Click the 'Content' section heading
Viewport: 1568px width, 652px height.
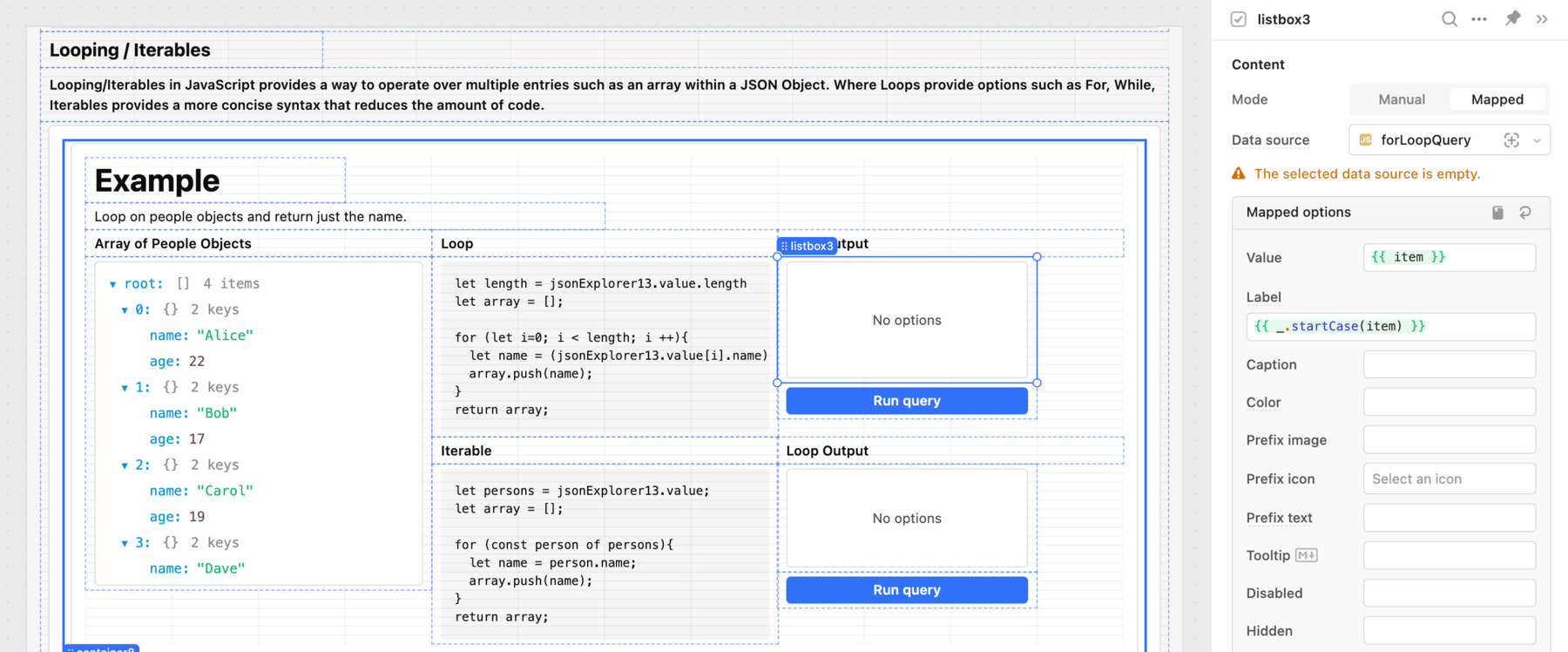(1258, 65)
